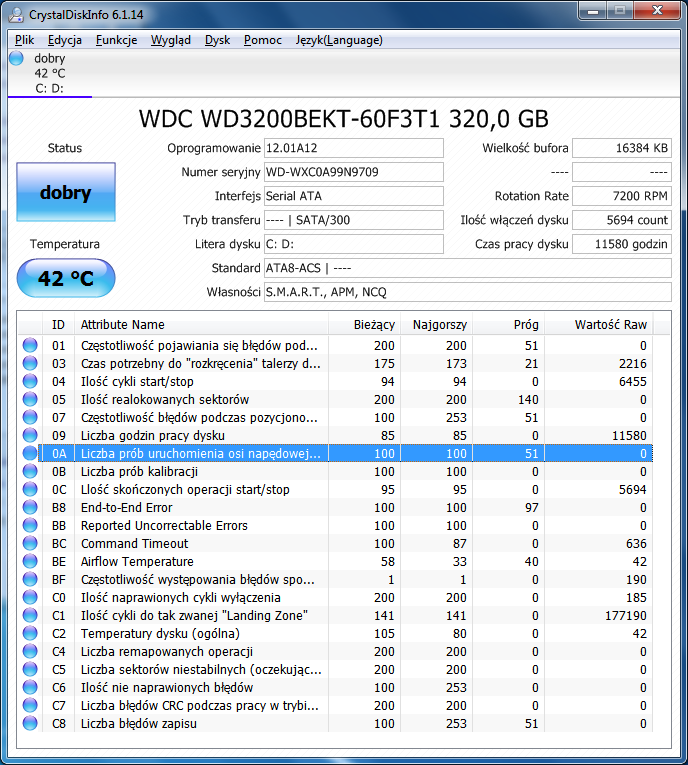Click status orb for attribute C6

click(30, 687)
